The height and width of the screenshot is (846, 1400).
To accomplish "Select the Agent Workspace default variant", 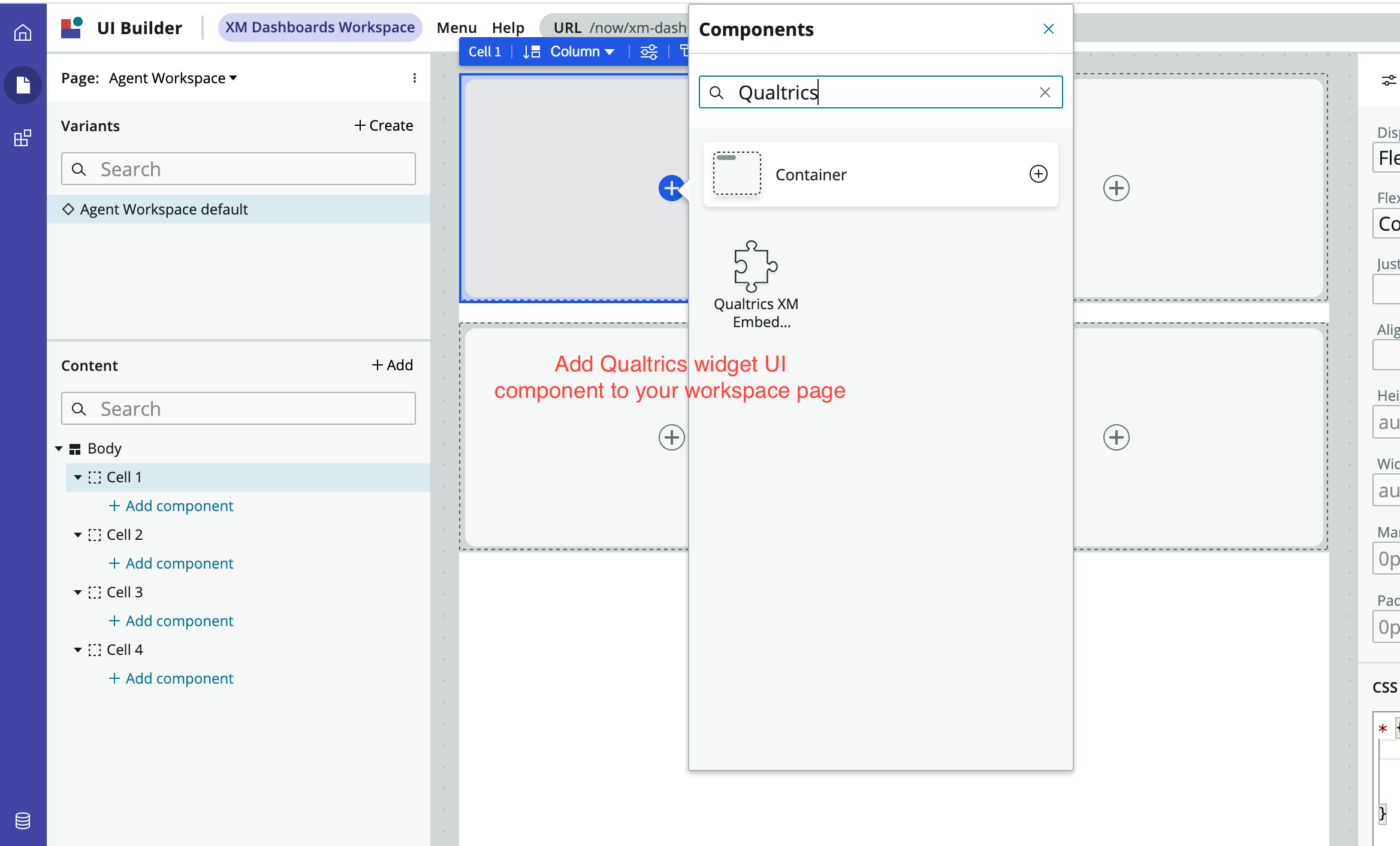I will point(163,209).
